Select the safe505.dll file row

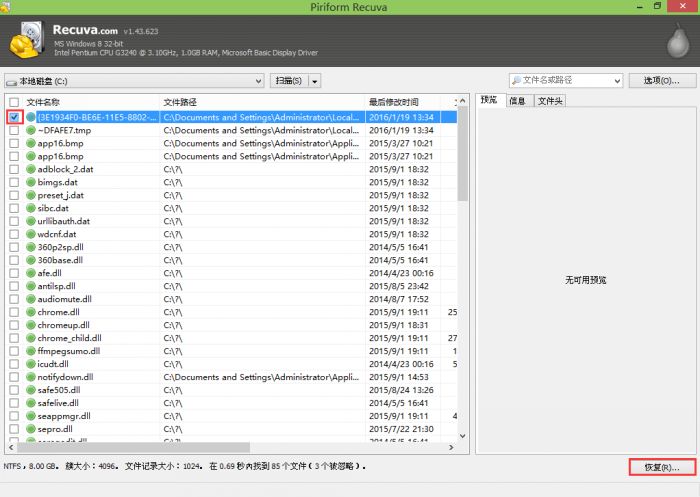click(x=232, y=390)
